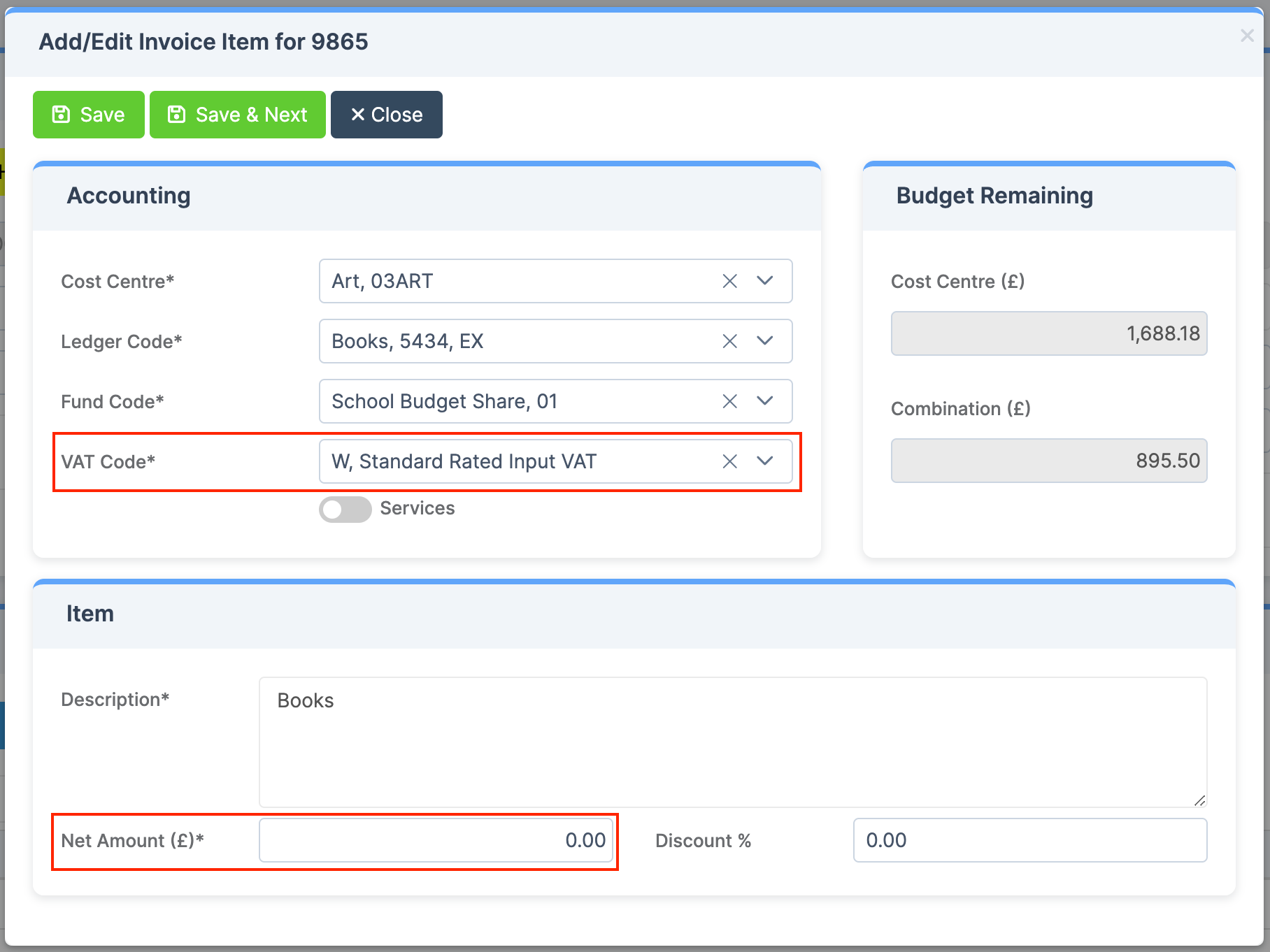Click Save & Next
Screen dimensions: 1270x952
(x=237, y=114)
